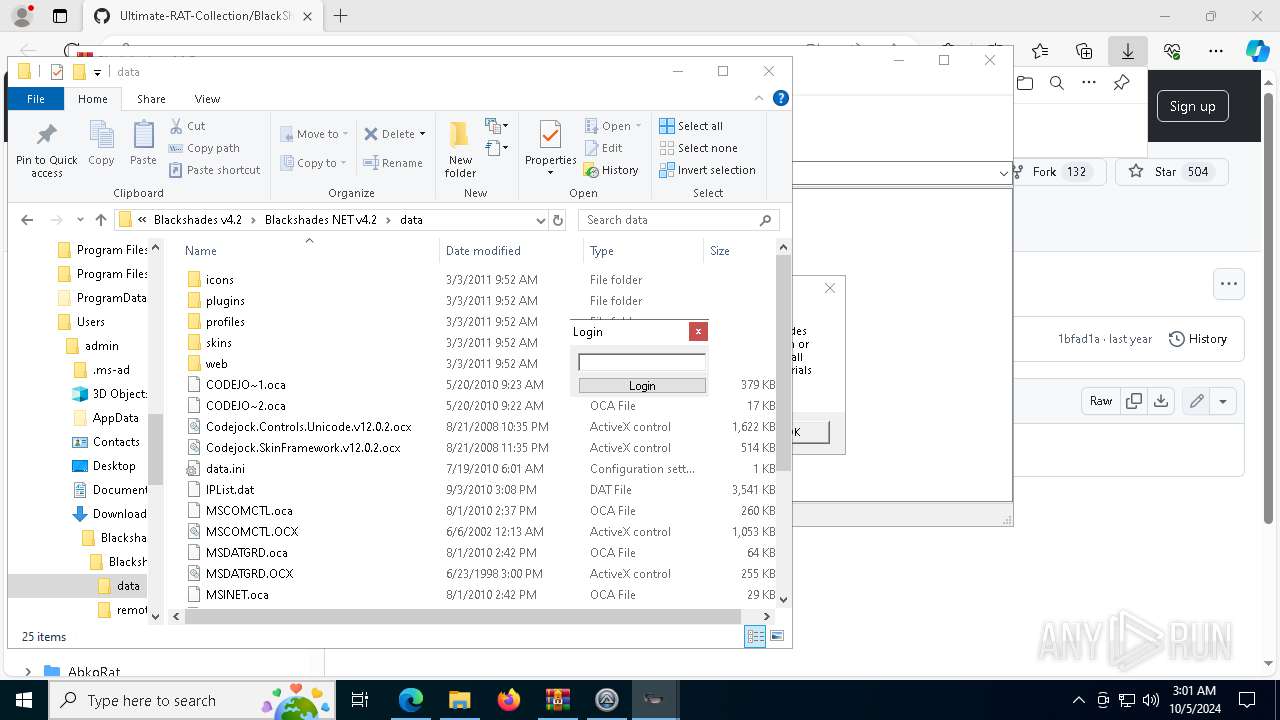The height and width of the screenshot is (720, 1280).
Task: Click Blackshades NET v4.2 breadcrumb
Action: 320,220
